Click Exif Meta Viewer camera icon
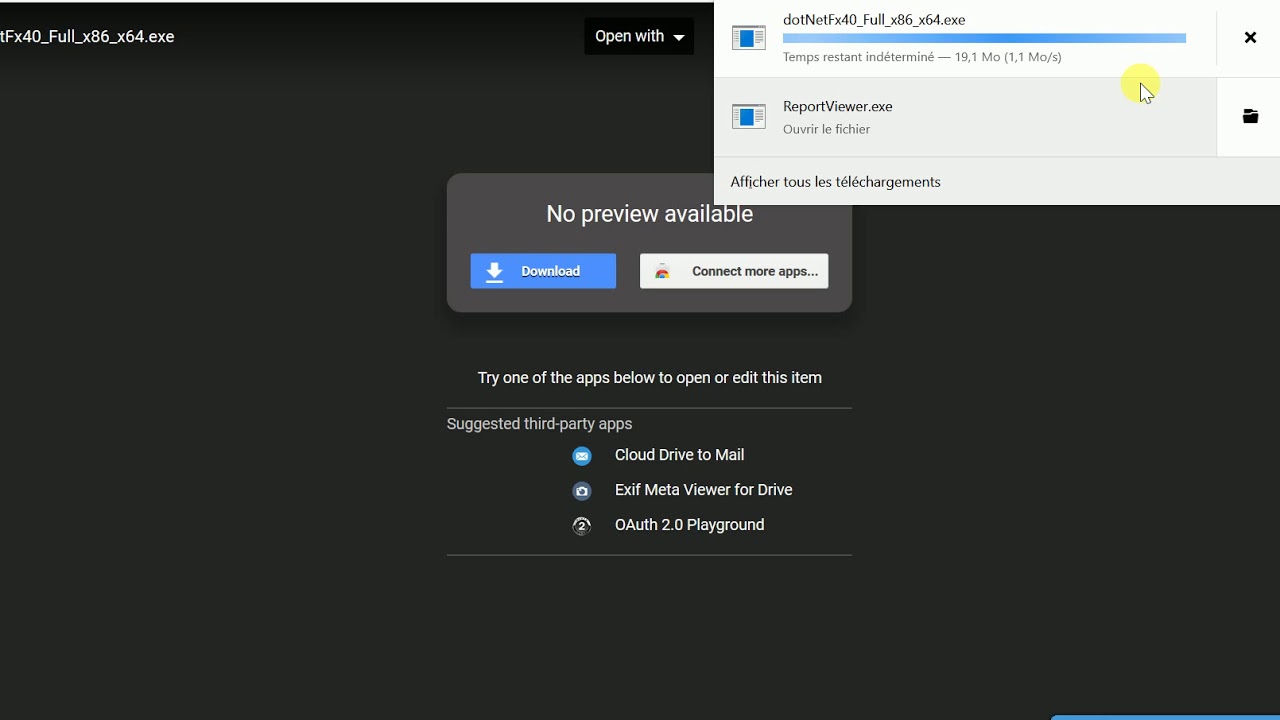 click(x=582, y=491)
